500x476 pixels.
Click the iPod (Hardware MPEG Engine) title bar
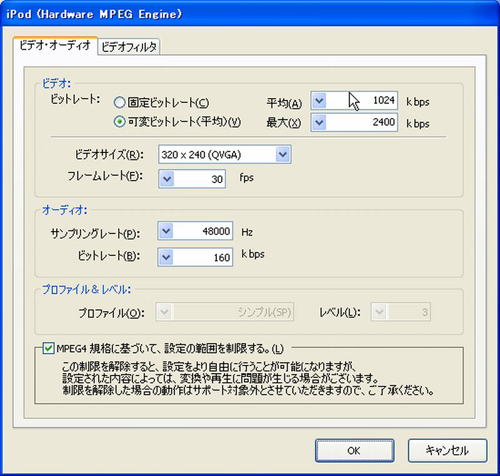click(x=250, y=14)
